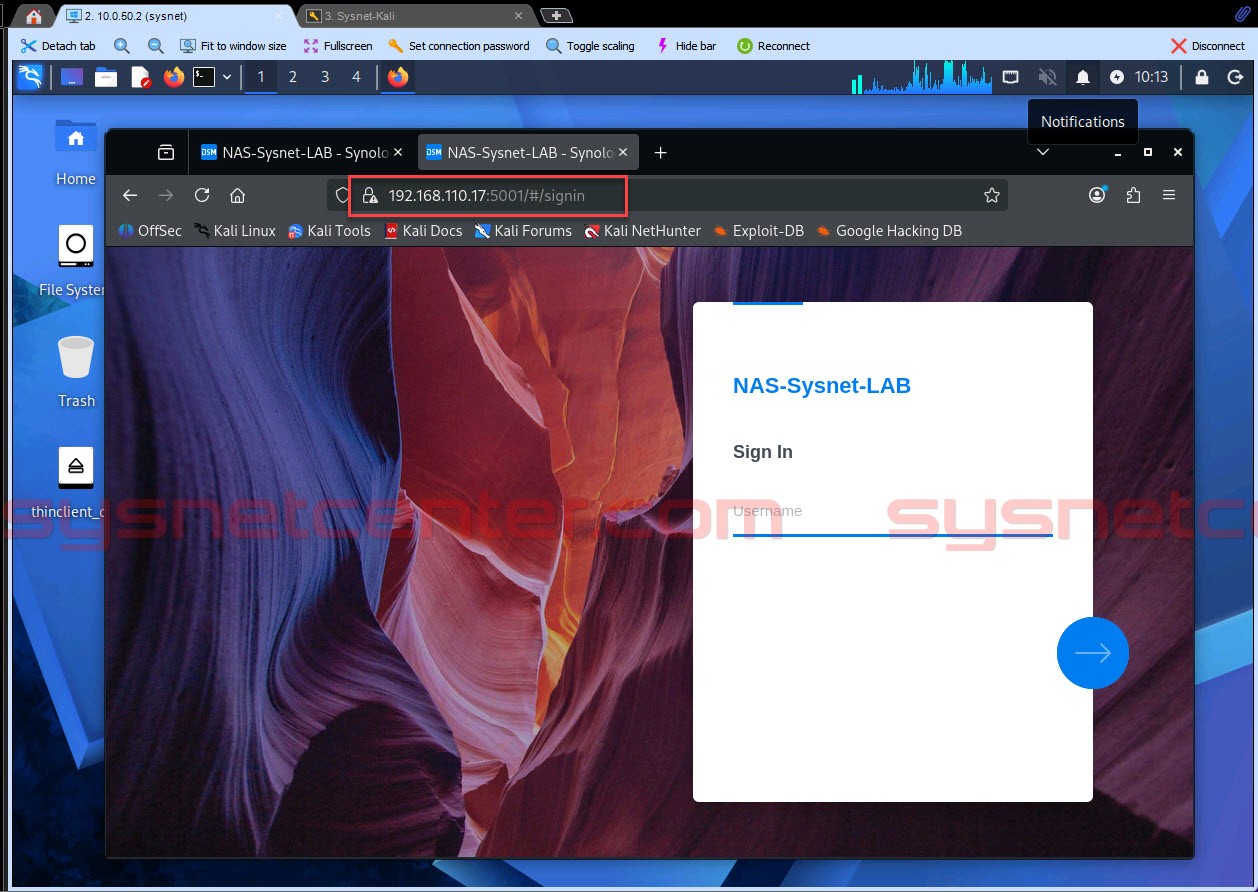
Task: Click the connection security padlock icon
Action: click(x=369, y=196)
